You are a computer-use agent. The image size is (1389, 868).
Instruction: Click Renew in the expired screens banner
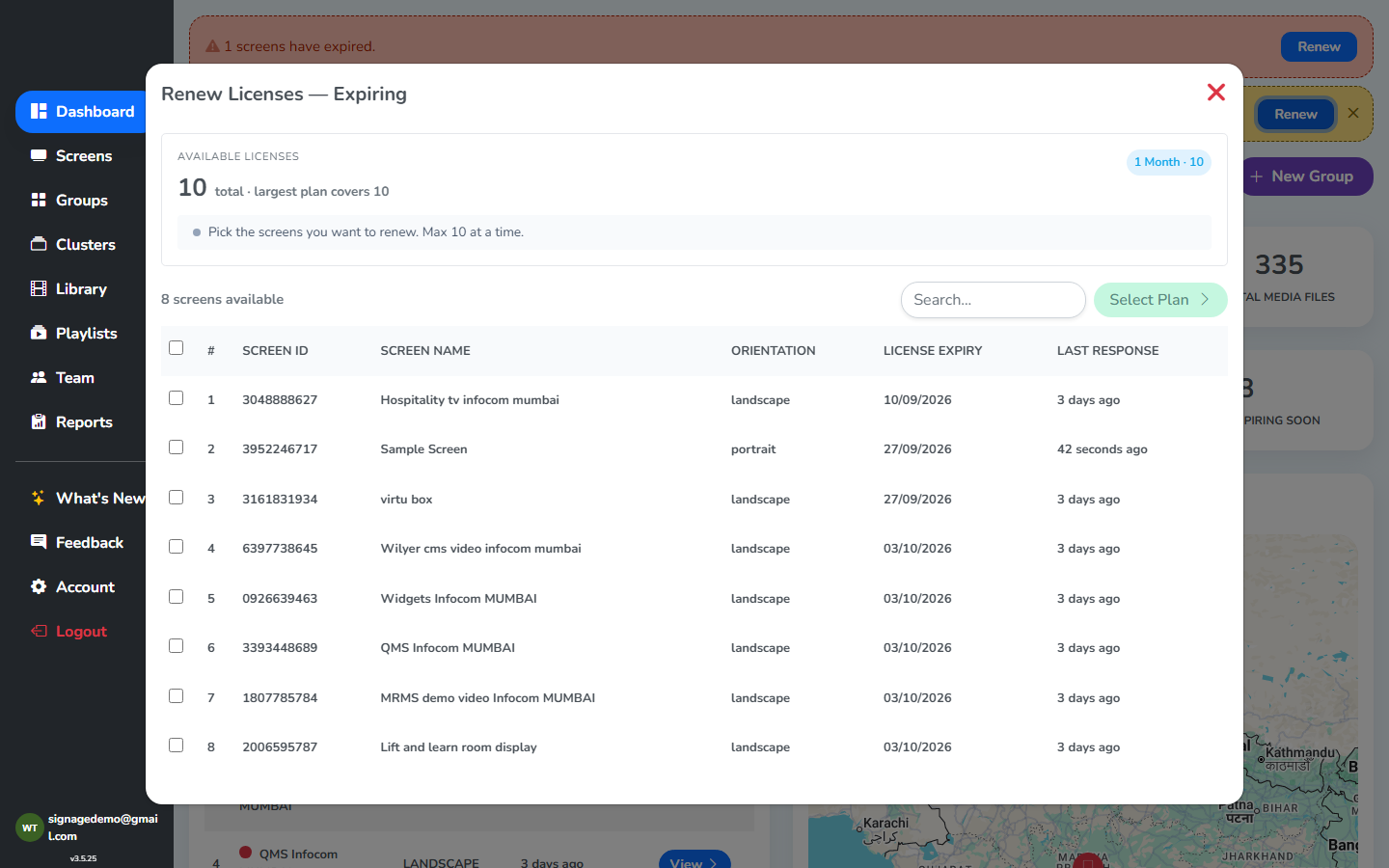point(1319,46)
